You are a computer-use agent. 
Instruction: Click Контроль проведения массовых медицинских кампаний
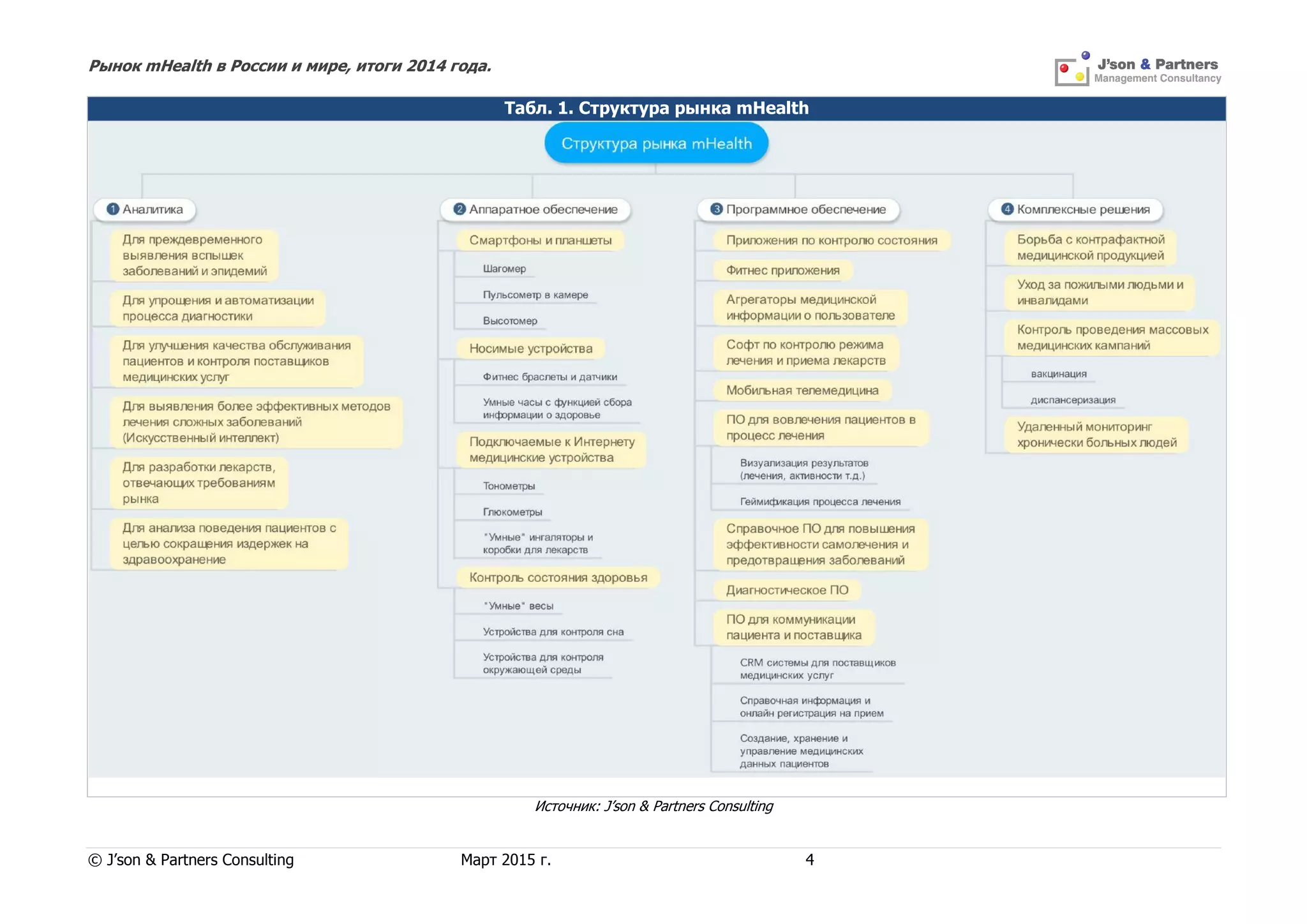[x=1112, y=338]
